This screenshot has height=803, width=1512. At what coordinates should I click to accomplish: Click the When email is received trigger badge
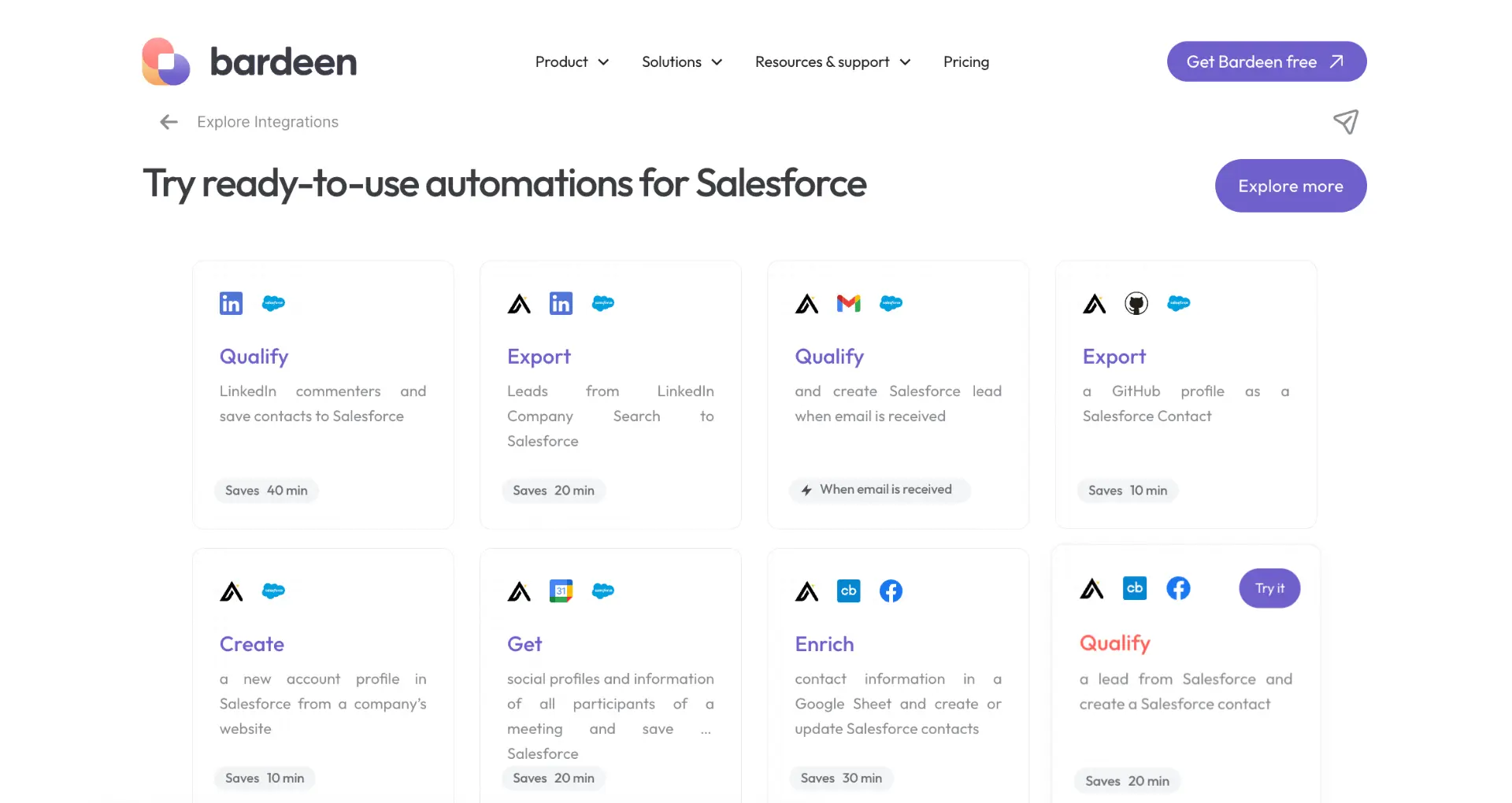(x=880, y=490)
